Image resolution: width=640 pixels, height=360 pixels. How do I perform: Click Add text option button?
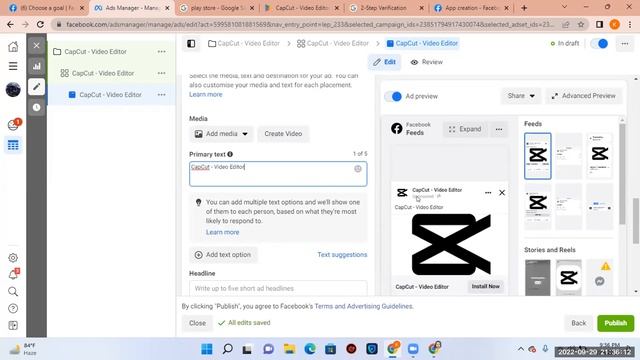point(223,255)
